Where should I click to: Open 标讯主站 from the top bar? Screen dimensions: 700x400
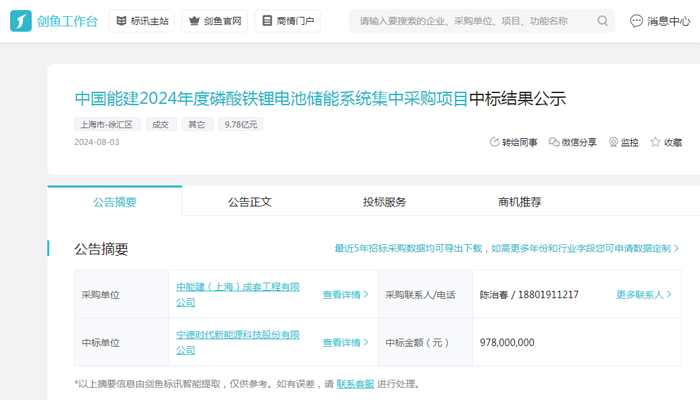[x=141, y=21]
